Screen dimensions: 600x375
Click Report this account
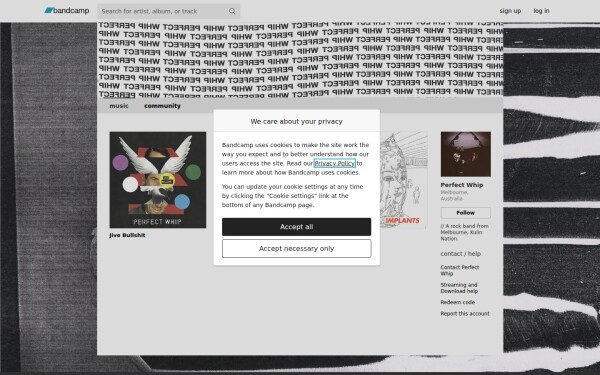[465, 313]
